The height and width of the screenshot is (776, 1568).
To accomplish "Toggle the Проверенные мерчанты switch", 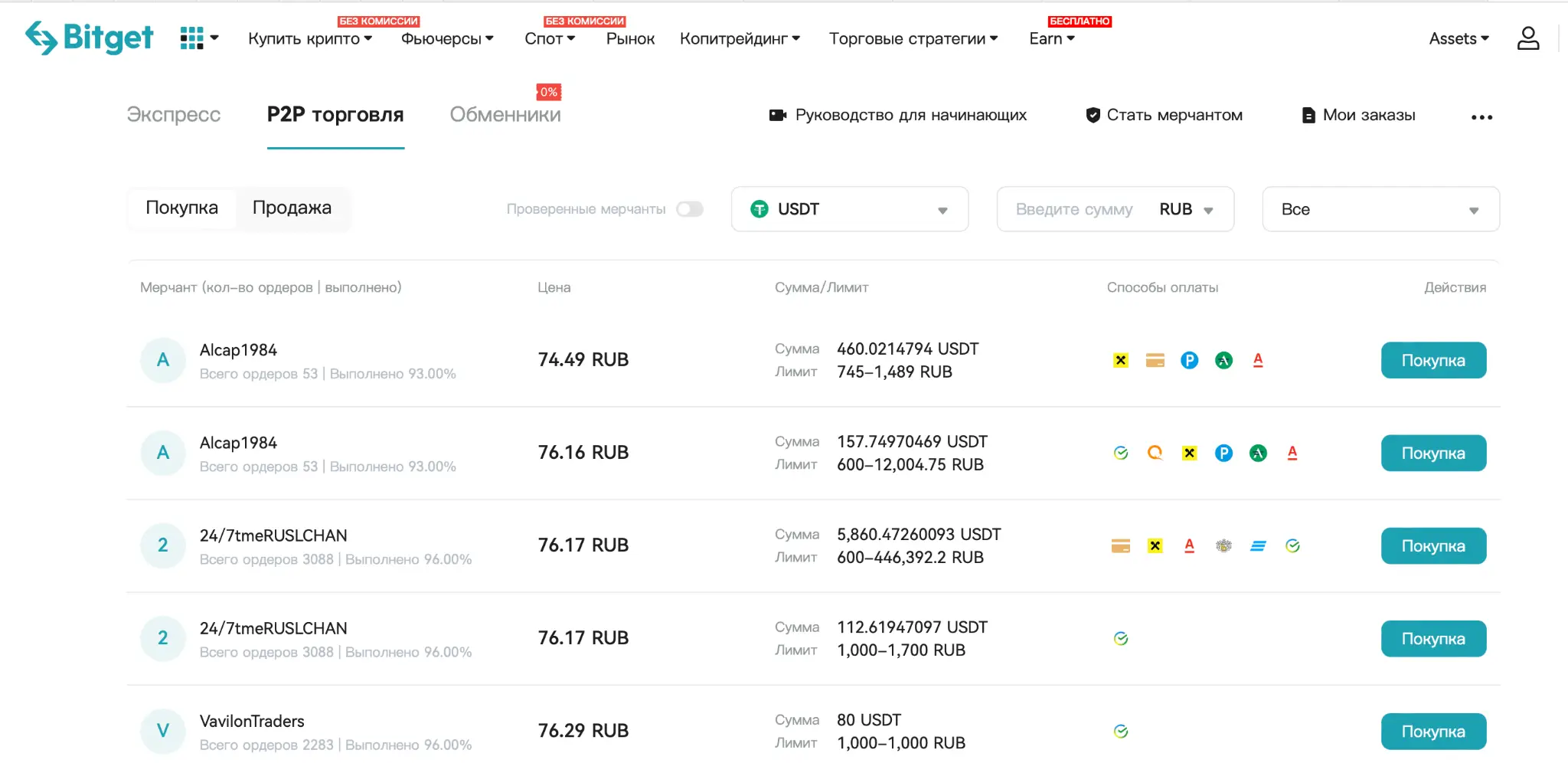I will click(x=689, y=209).
